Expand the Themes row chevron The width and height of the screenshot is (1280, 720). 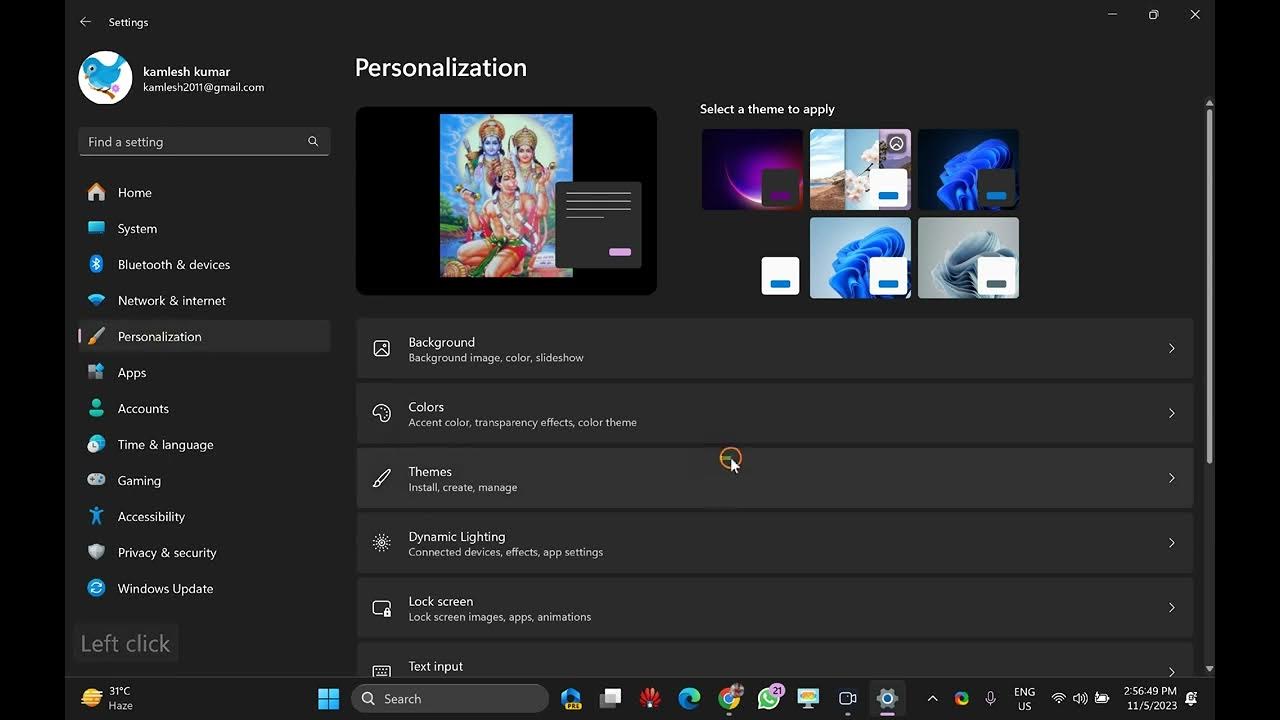(x=1171, y=478)
